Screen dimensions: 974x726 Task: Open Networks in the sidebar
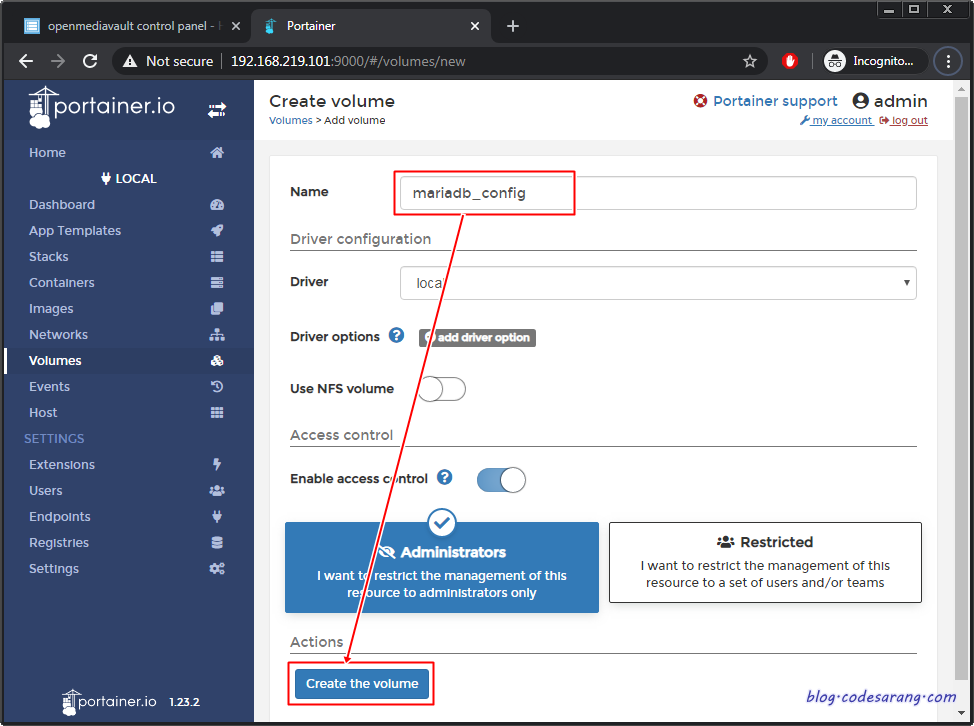click(58, 335)
